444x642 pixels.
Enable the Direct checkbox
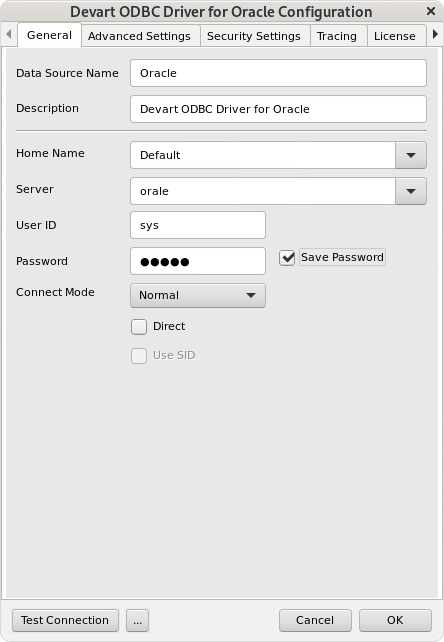(139, 327)
